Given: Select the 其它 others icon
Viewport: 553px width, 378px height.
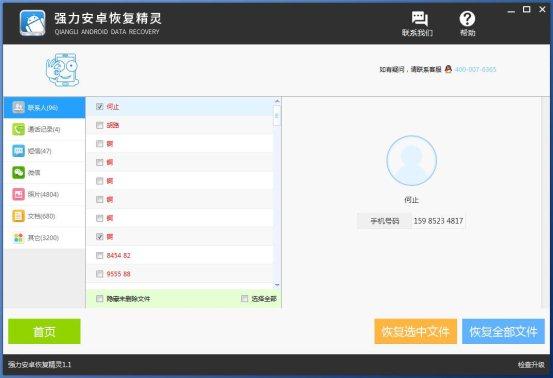Looking at the screenshot, I should [18, 237].
